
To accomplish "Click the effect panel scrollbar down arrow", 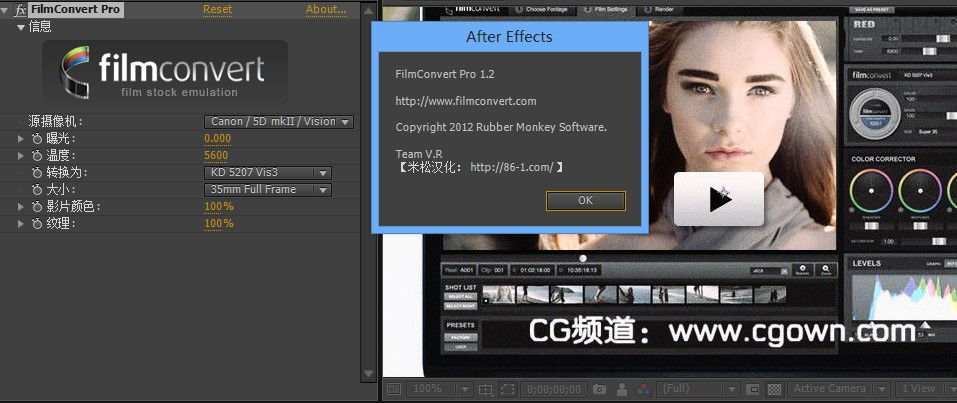I will [368, 373].
